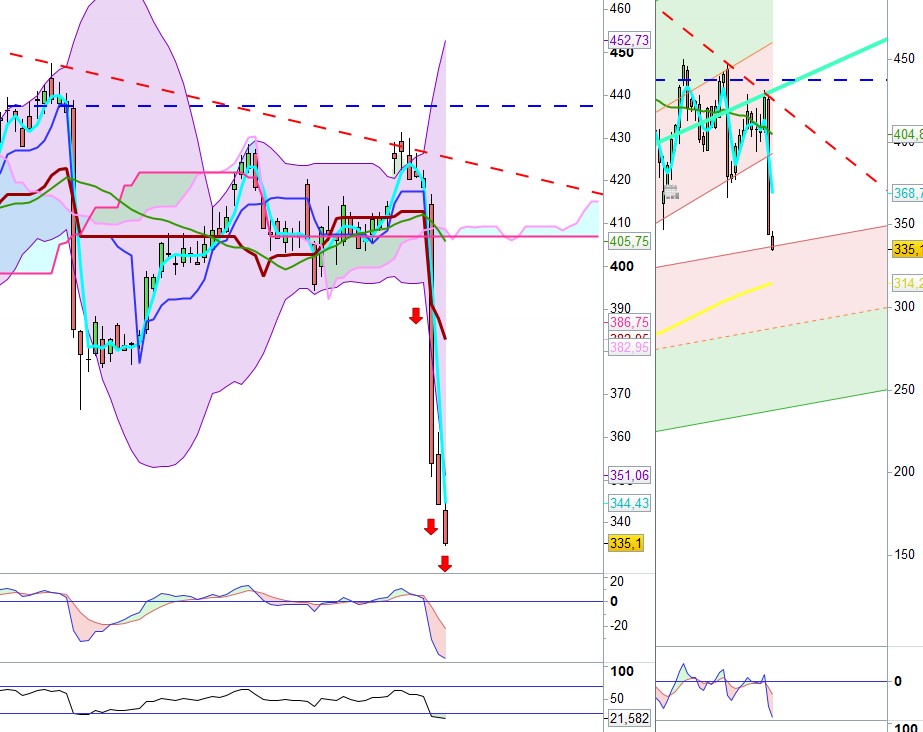
Task: Select the thick turquoise trendline in right chart
Action: [830, 62]
